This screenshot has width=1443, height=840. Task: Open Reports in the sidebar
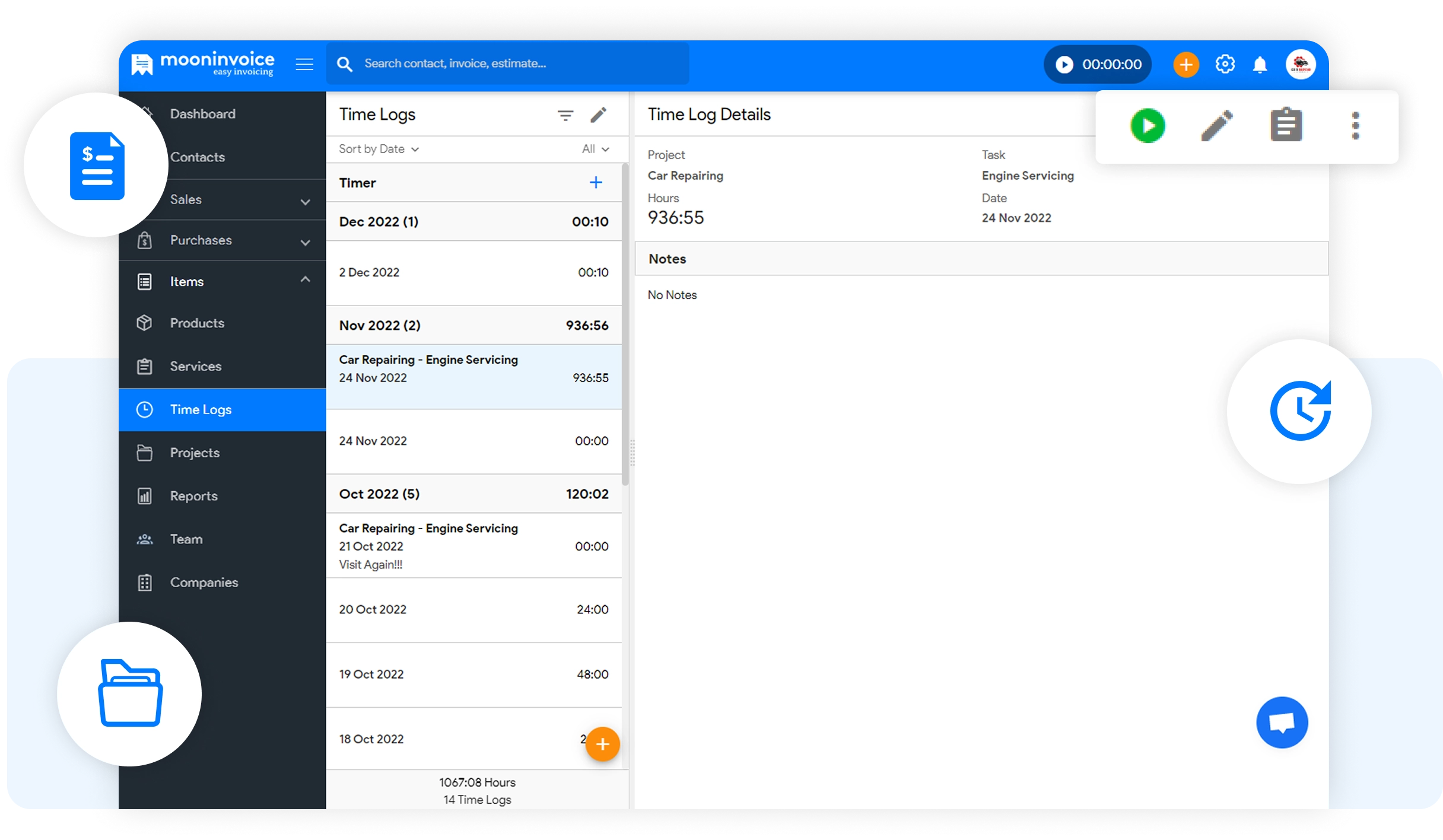tap(193, 497)
